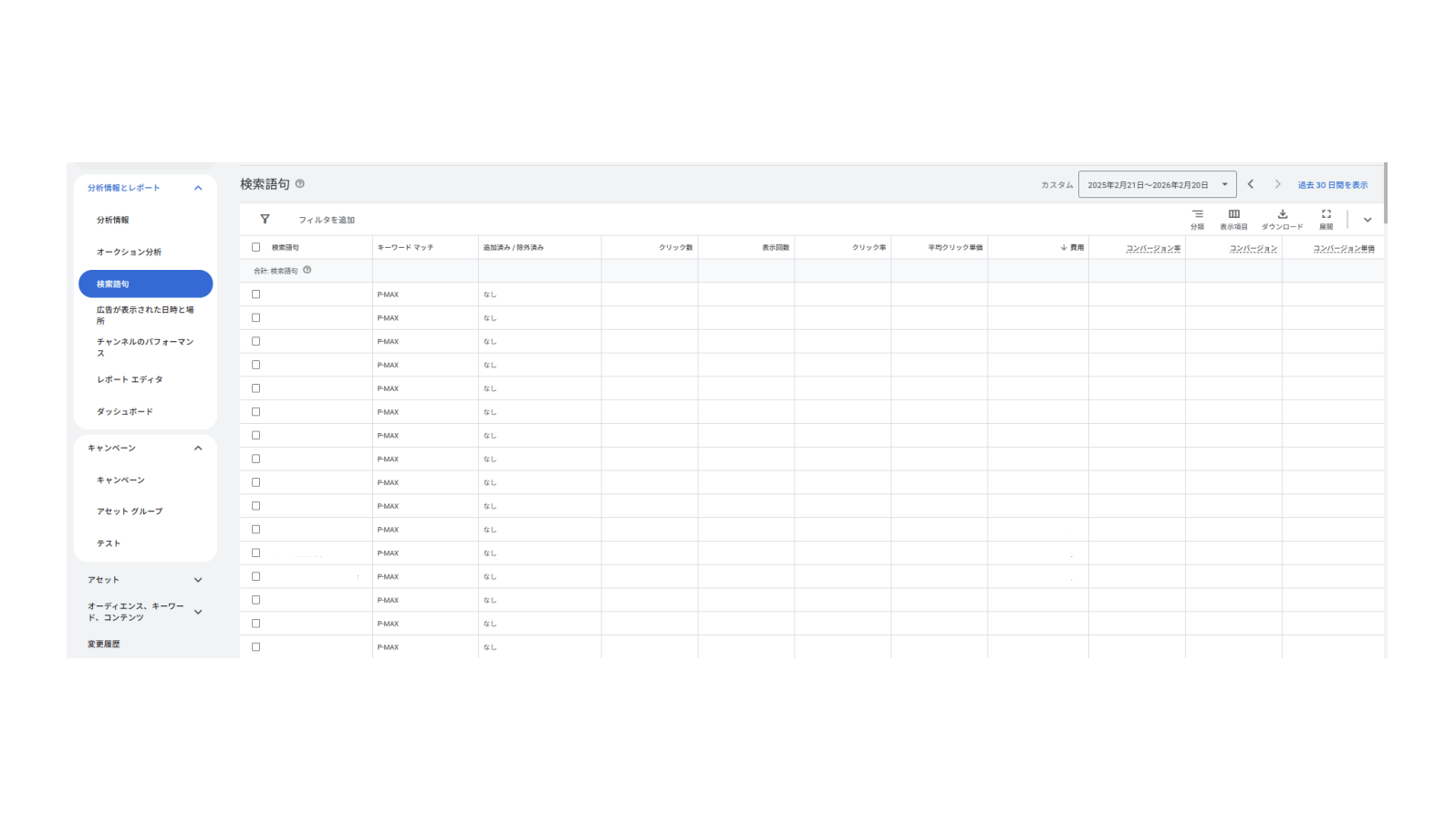The height and width of the screenshot is (816, 1456).
Task: Check the last visible P-MAX row checkbox
Action: (x=256, y=646)
